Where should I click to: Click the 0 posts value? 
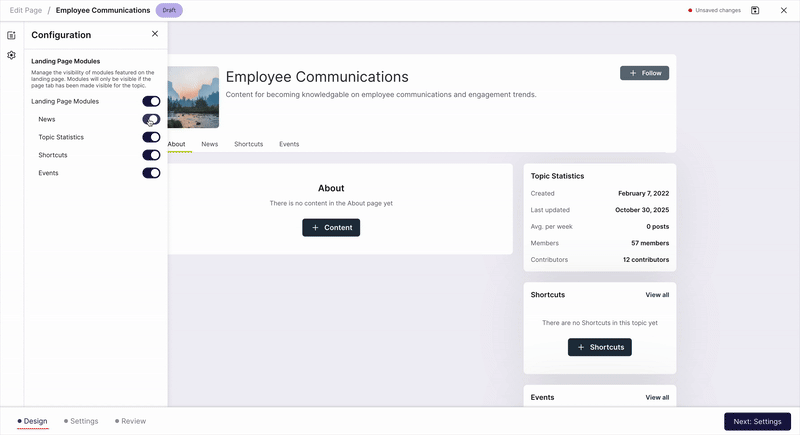(x=658, y=226)
